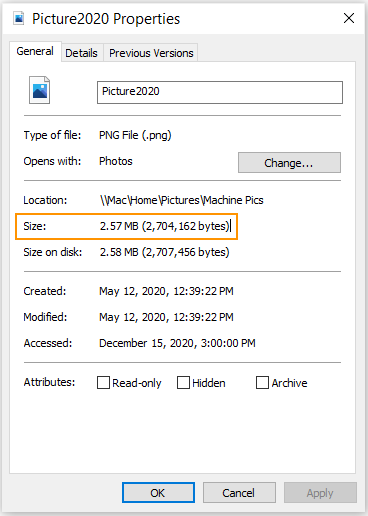
Task: Click the large PNG file type icon
Action: pyautogui.click(x=39, y=90)
